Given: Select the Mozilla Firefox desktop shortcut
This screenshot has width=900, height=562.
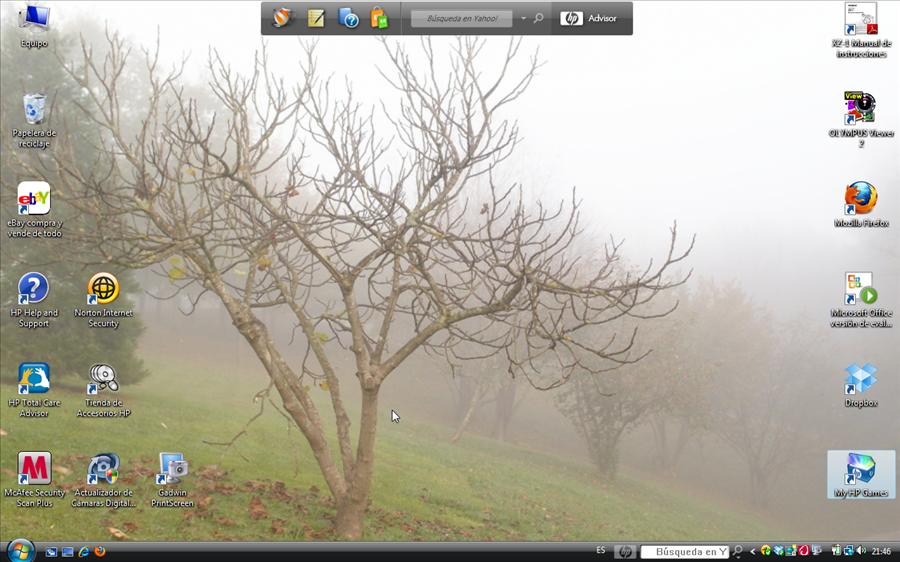Looking at the screenshot, I should coord(861,204).
